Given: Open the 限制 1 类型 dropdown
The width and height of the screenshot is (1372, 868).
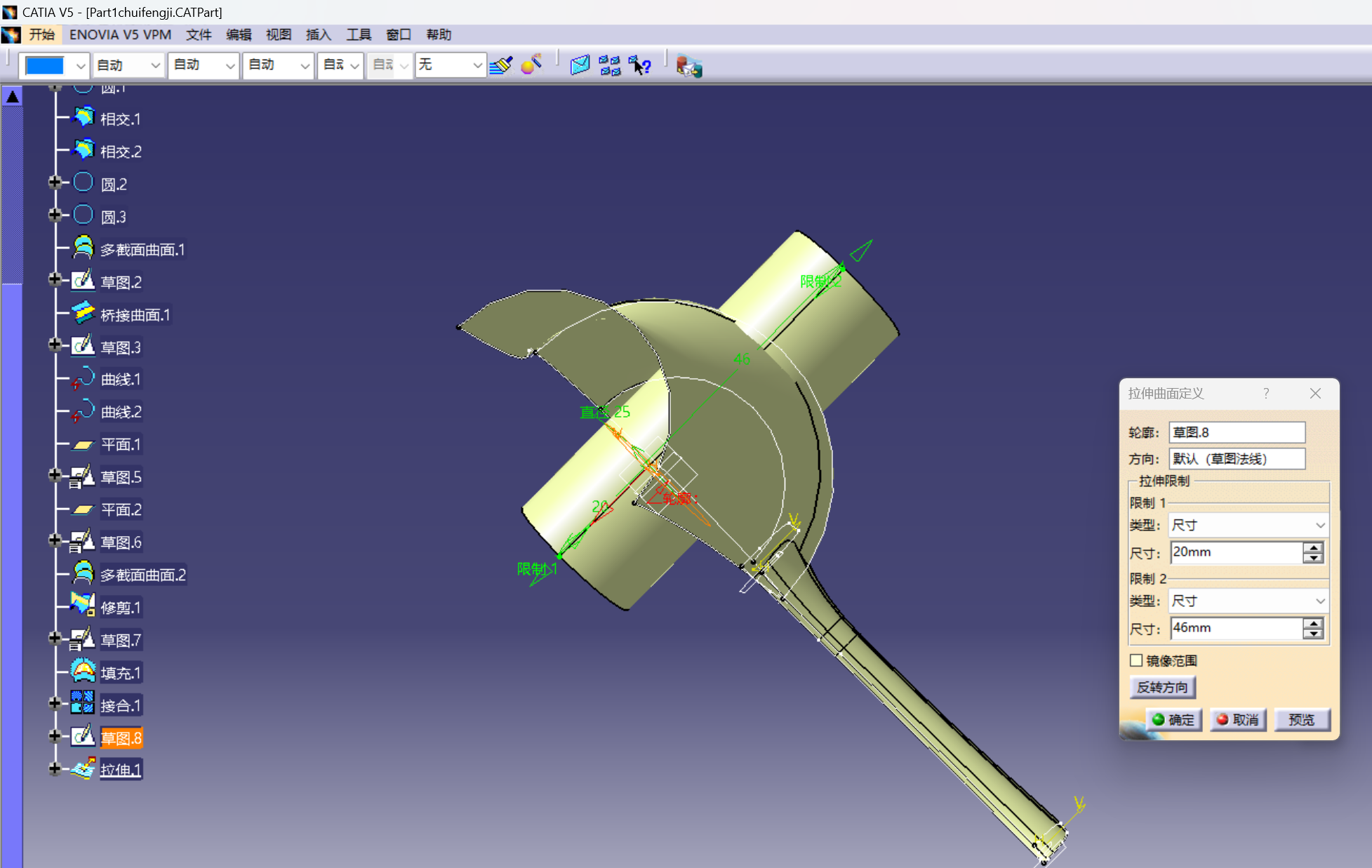Looking at the screenshot, I should (x=1319, y=525).
